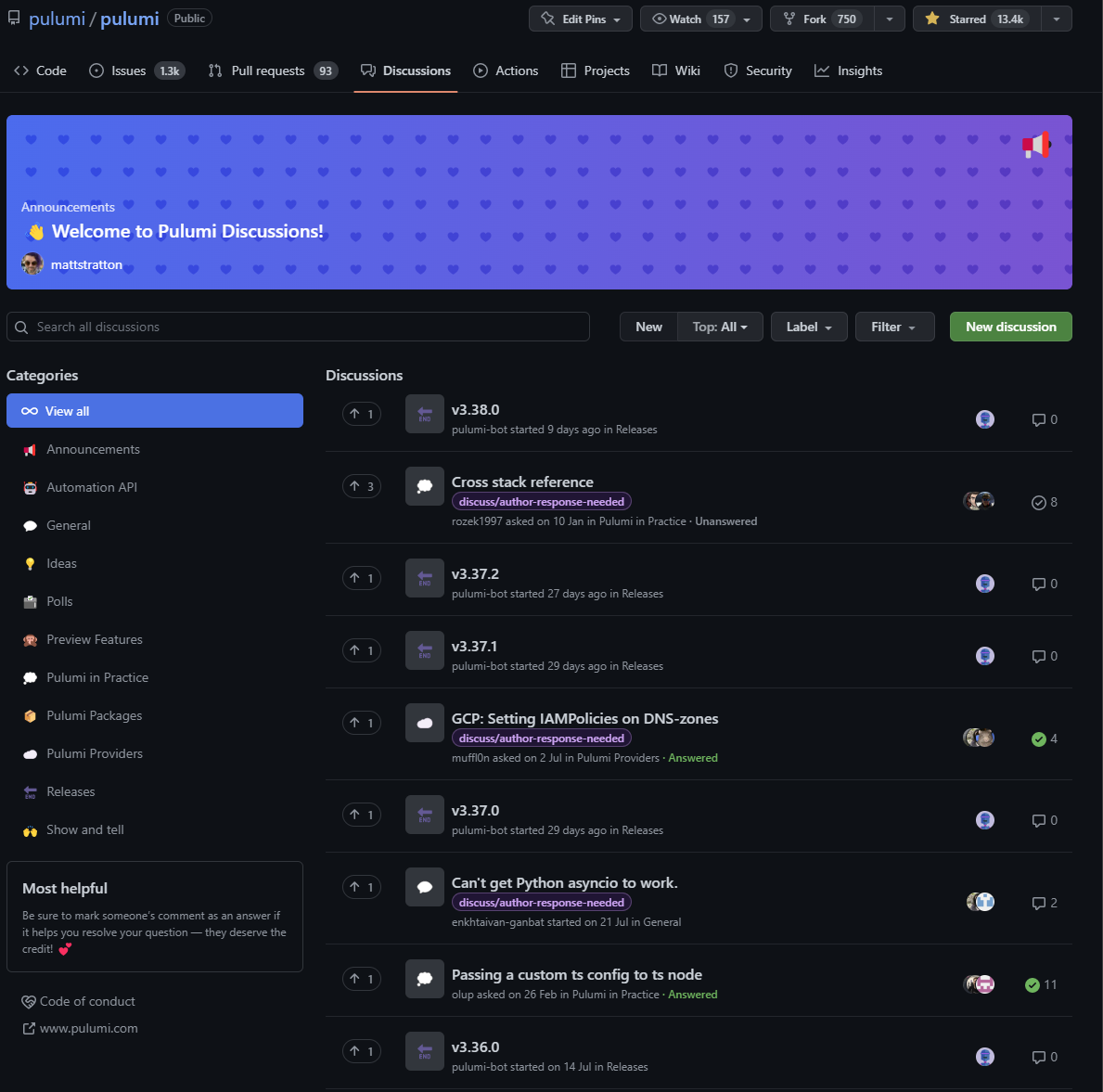1103x1092 pixels.
Task: Click the Pulumi Packages cube icon
Action: click(x=30, y=715)
